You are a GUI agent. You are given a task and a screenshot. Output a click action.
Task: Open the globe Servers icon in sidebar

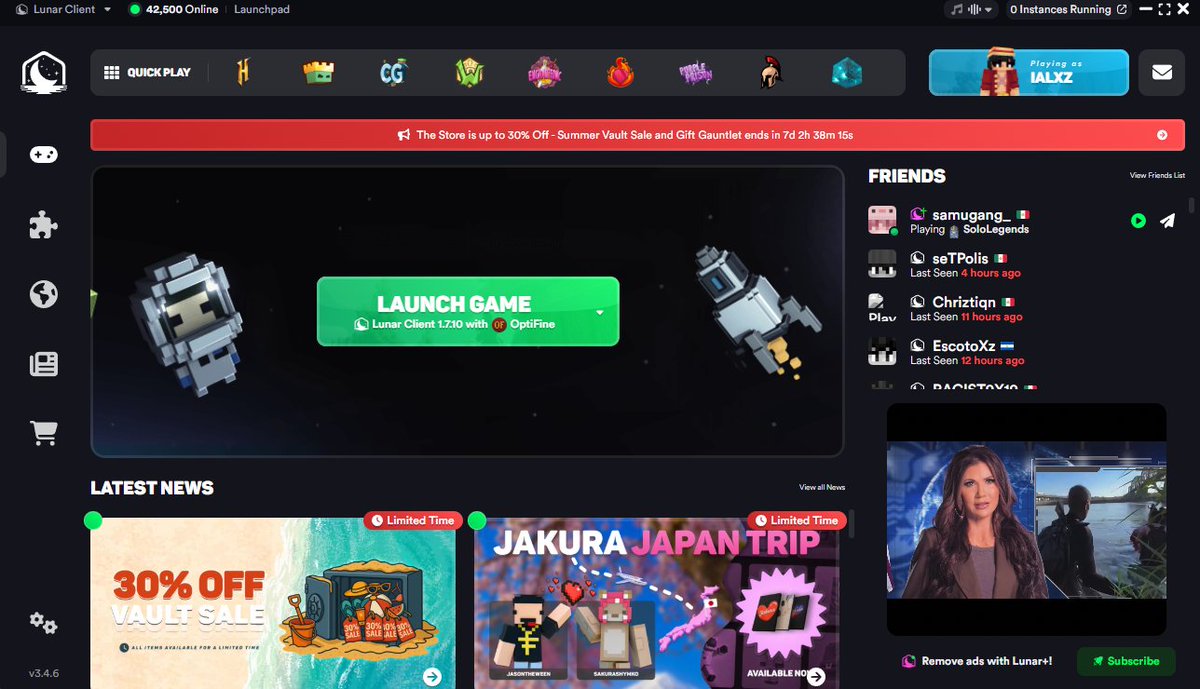43,294
